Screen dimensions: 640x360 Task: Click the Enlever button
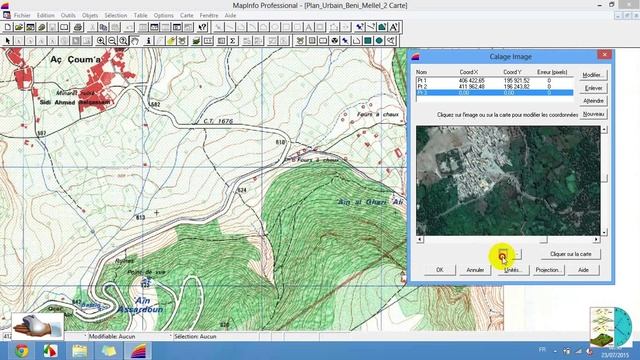tap(593, 88)
